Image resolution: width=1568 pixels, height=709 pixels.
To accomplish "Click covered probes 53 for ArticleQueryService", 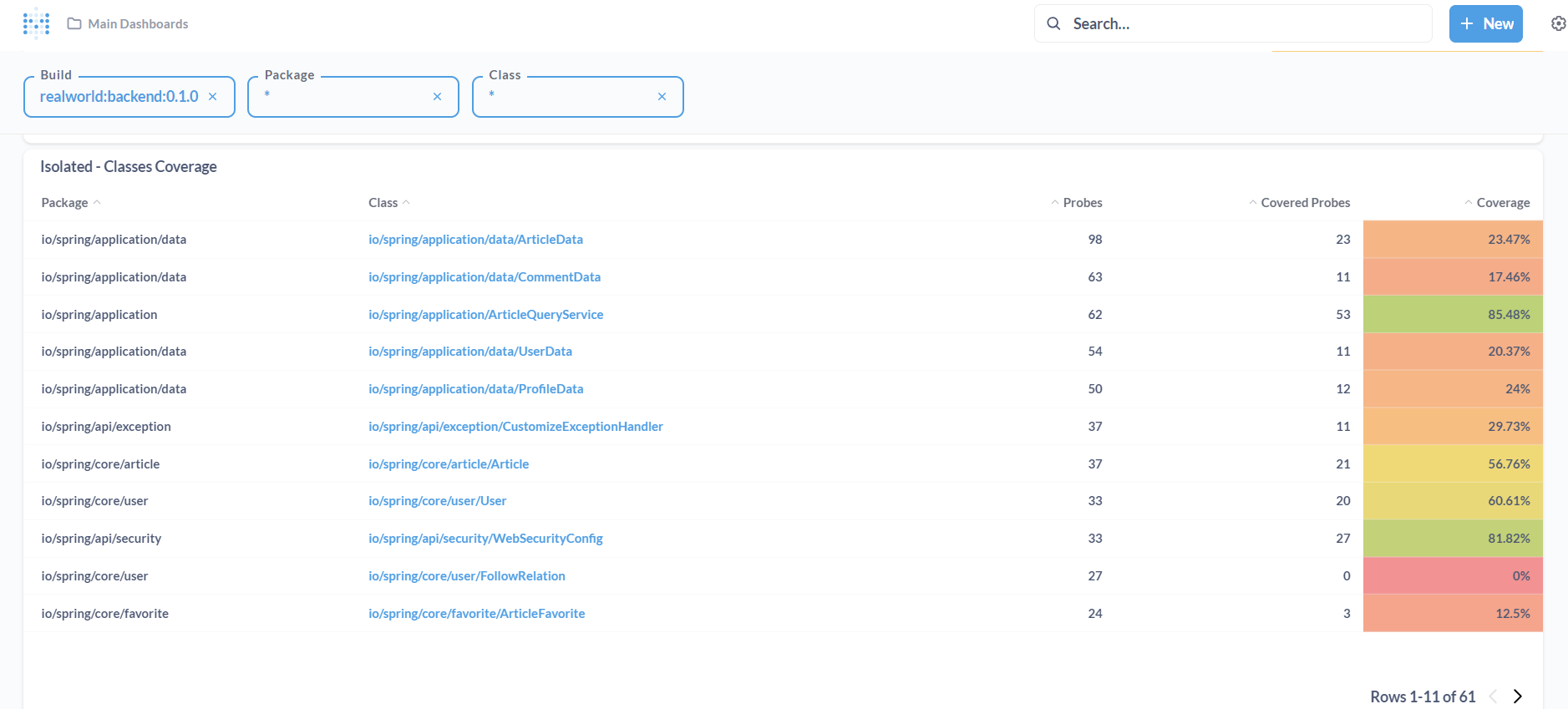I will 1343,315.
